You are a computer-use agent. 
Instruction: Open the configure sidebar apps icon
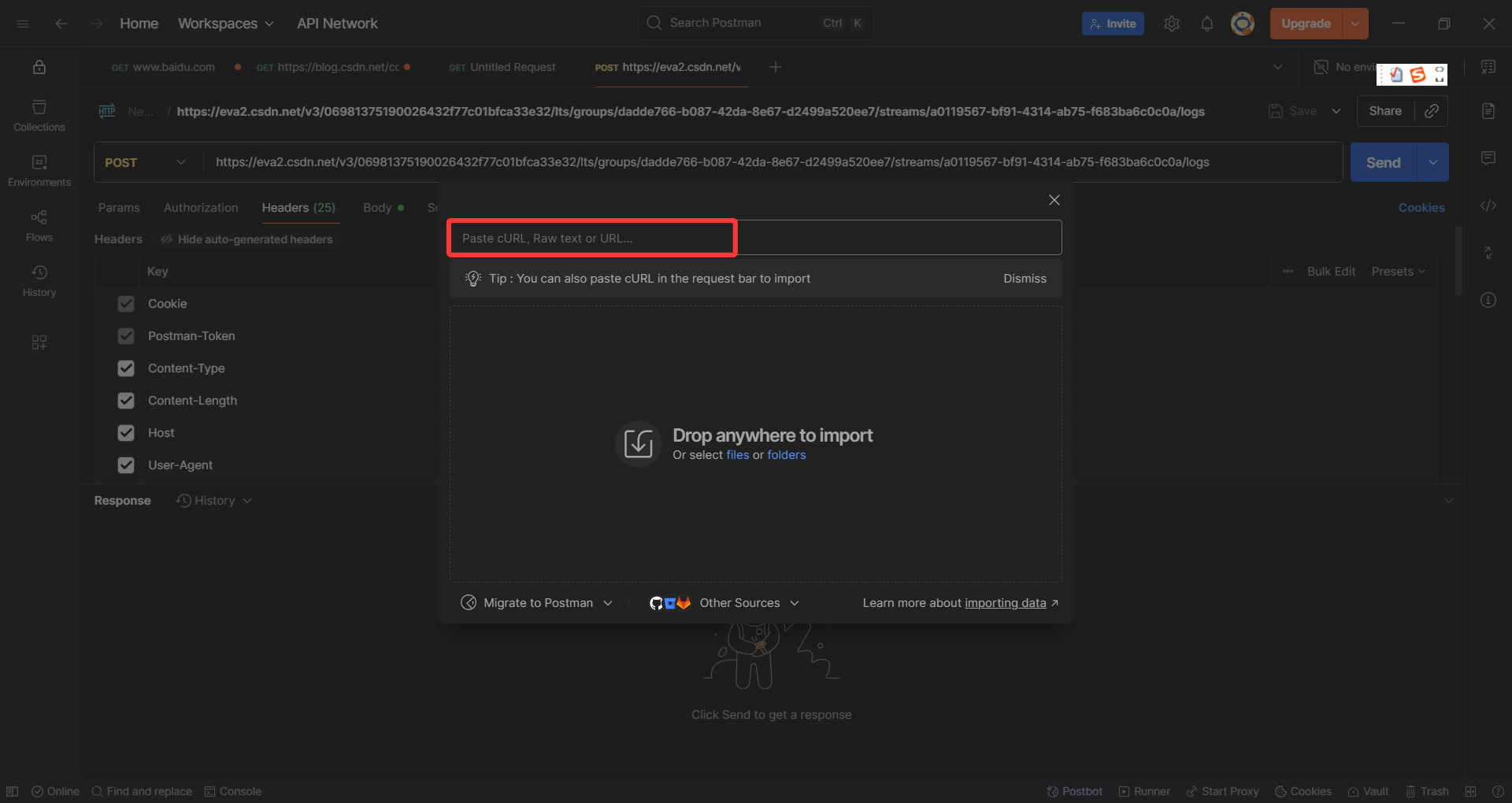[39, 342]
